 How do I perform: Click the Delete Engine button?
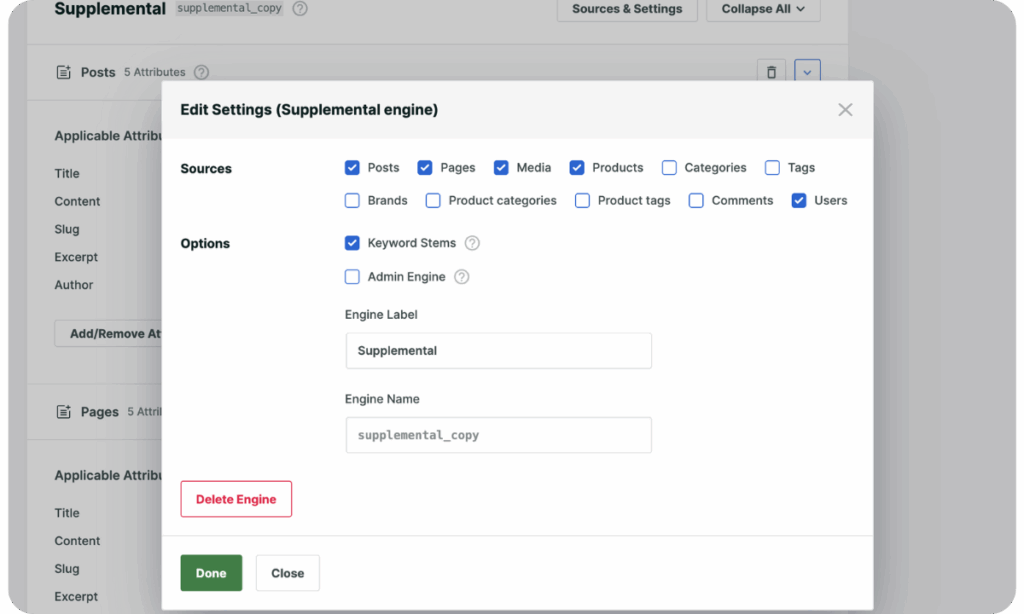coord(236,499)
